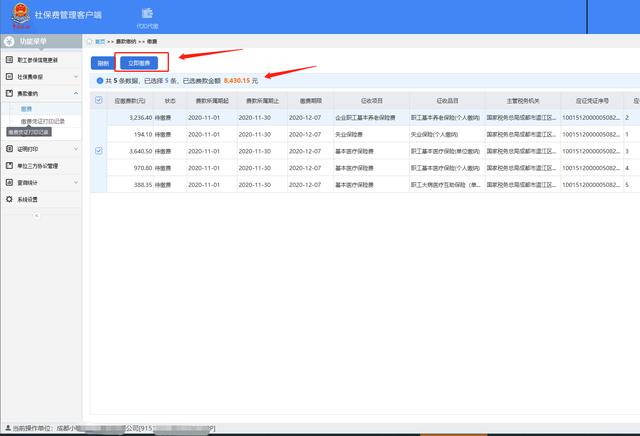Open the 职工参保信息 sidebar item icon

pos(9,60)
